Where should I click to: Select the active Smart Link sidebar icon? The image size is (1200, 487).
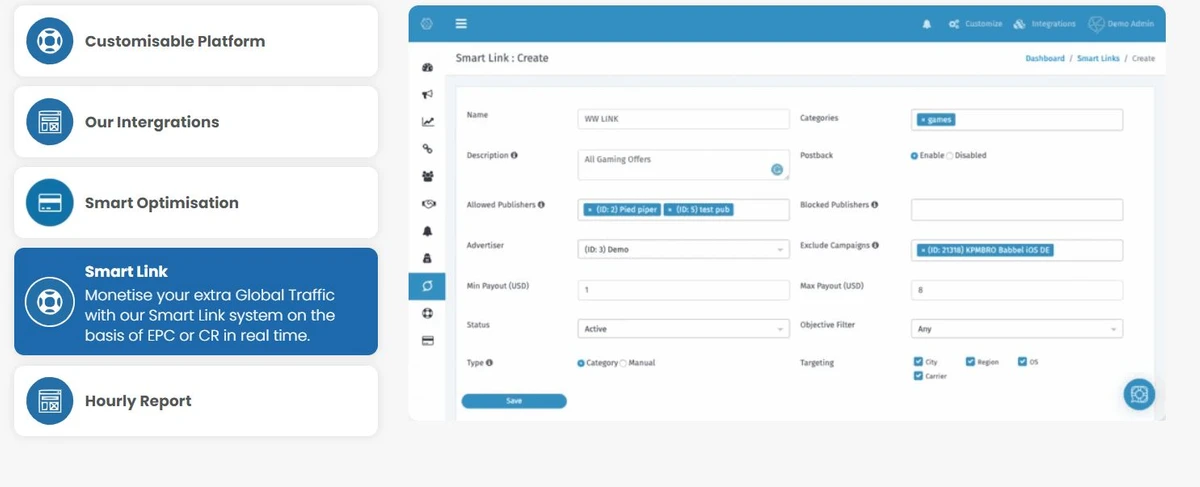click(x=428, y=286)
